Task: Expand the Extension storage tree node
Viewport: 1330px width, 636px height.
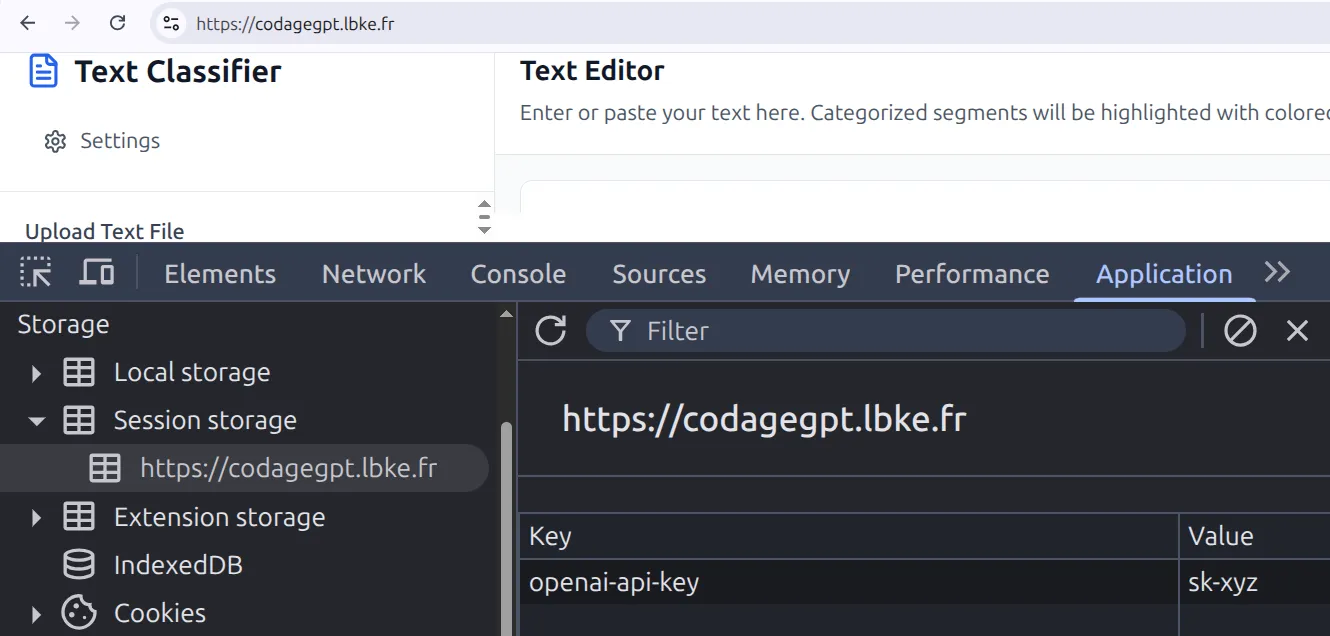Action: pos(37,518)
